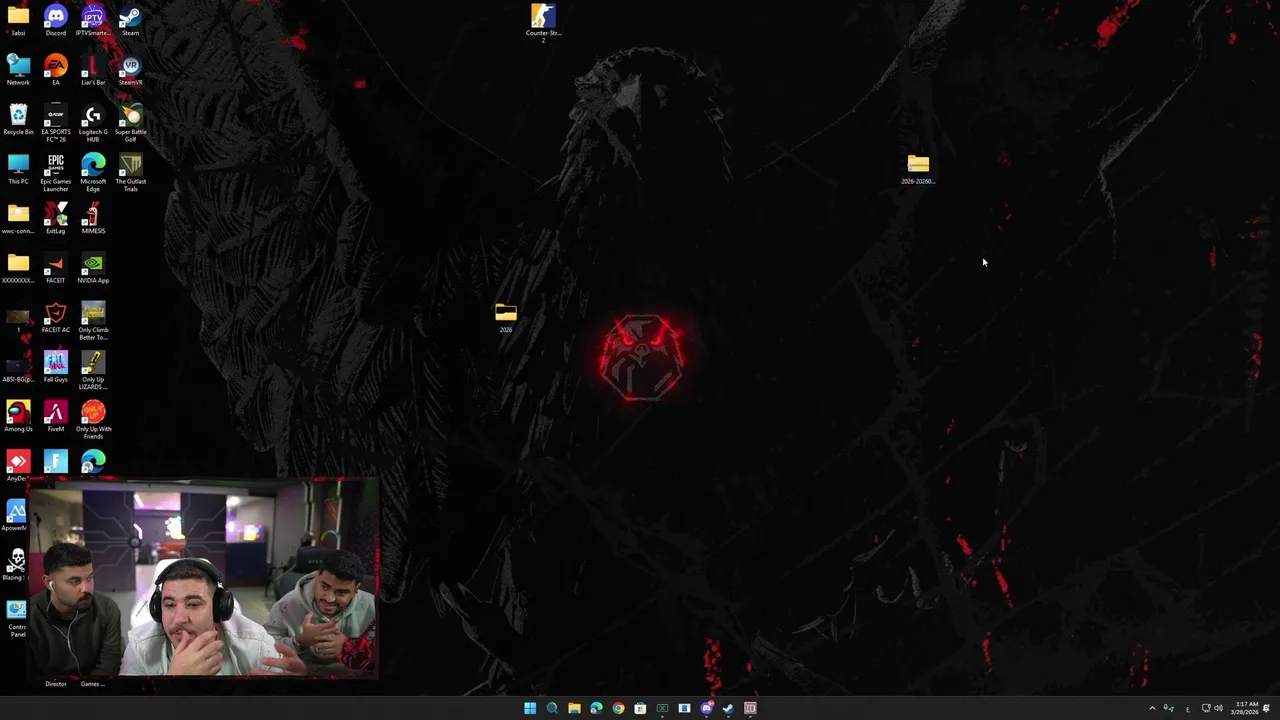This screenshot has height=720, width=1280.
Task: Open Microsoft Store from taskbar
Action: tap(640, 708)
